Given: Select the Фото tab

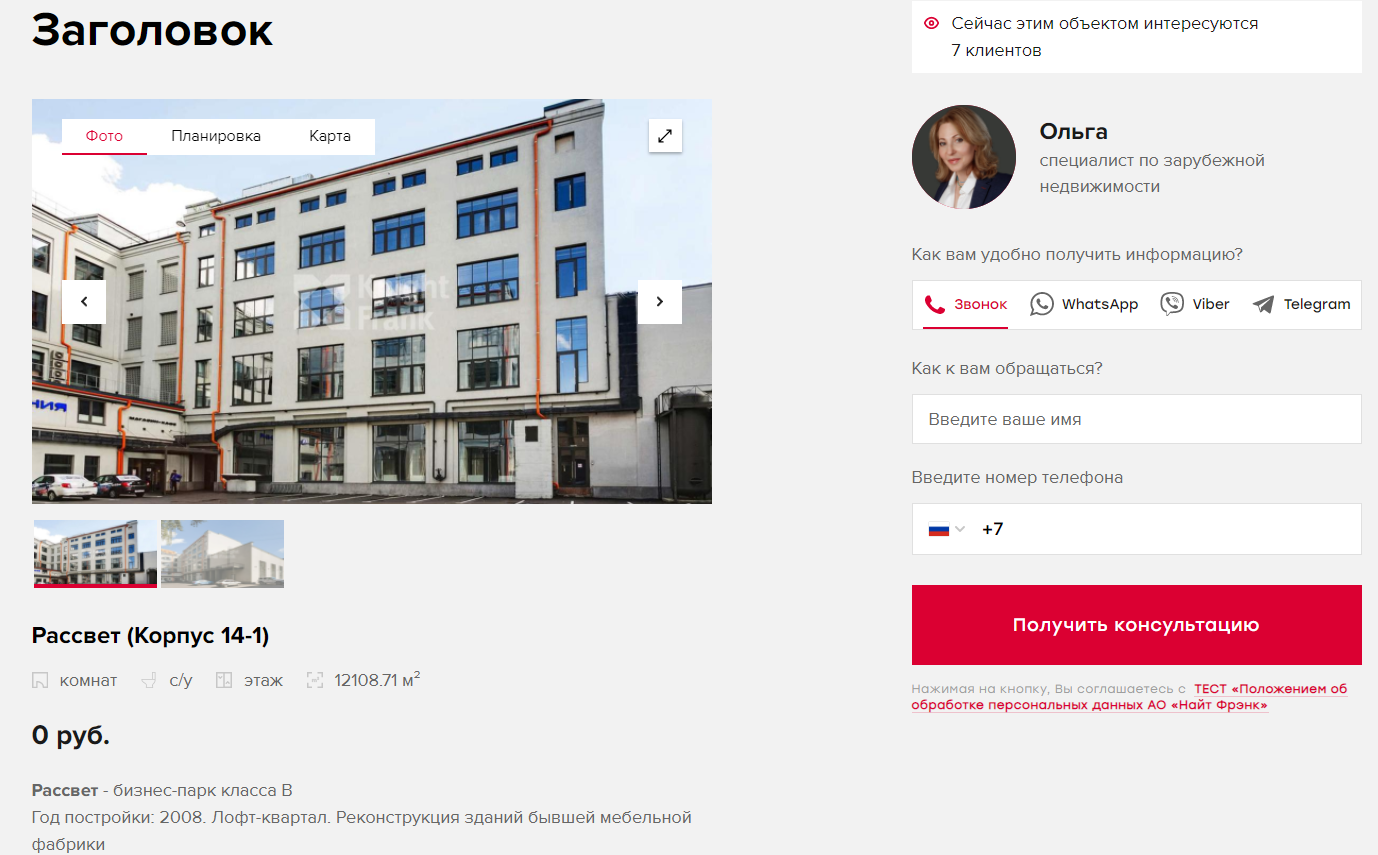Looking at the screenshot, I should point(104,136).
